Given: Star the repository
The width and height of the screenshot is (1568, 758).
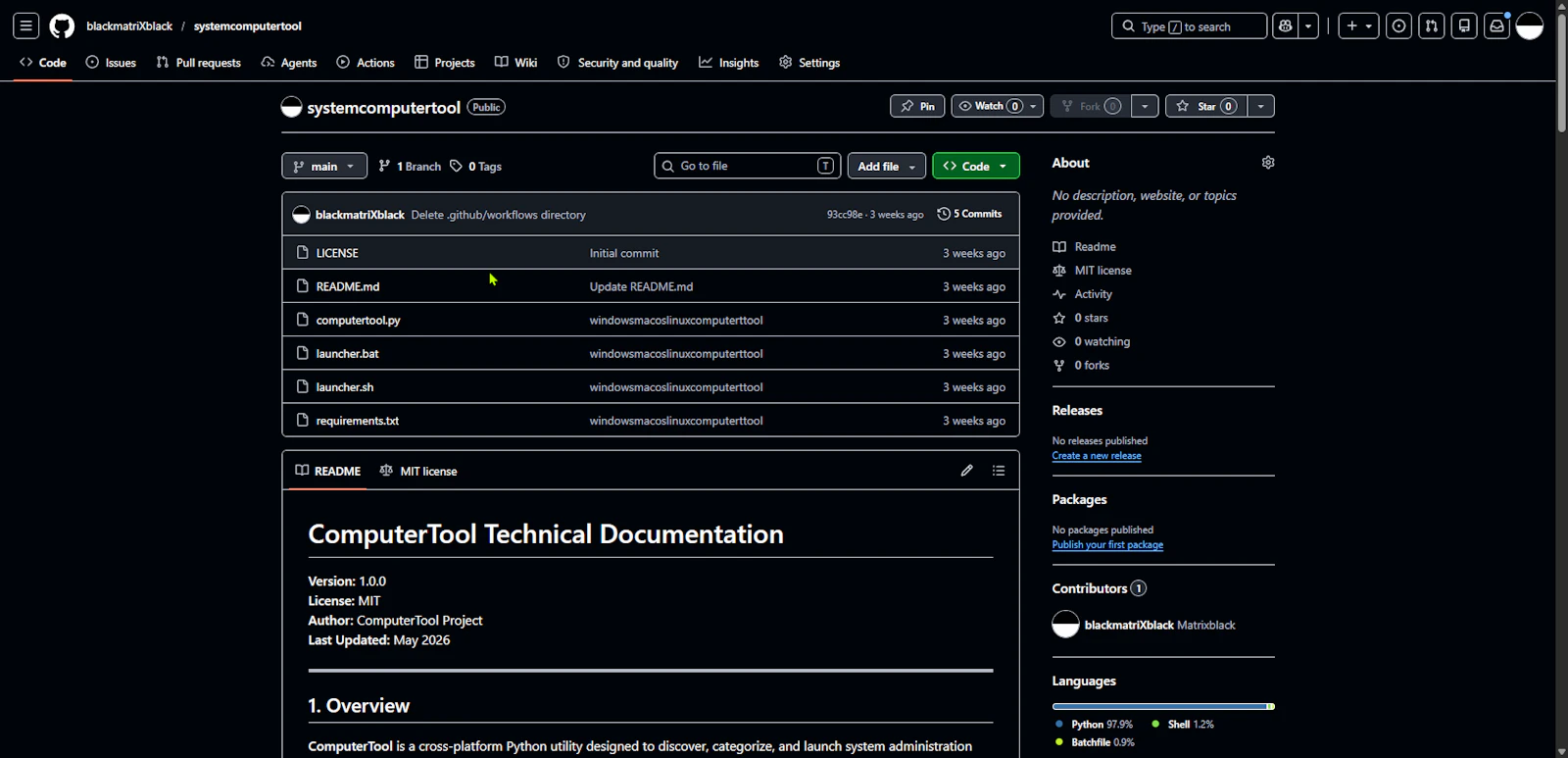Looking at the screenshot, I should tap(1206, 106).
